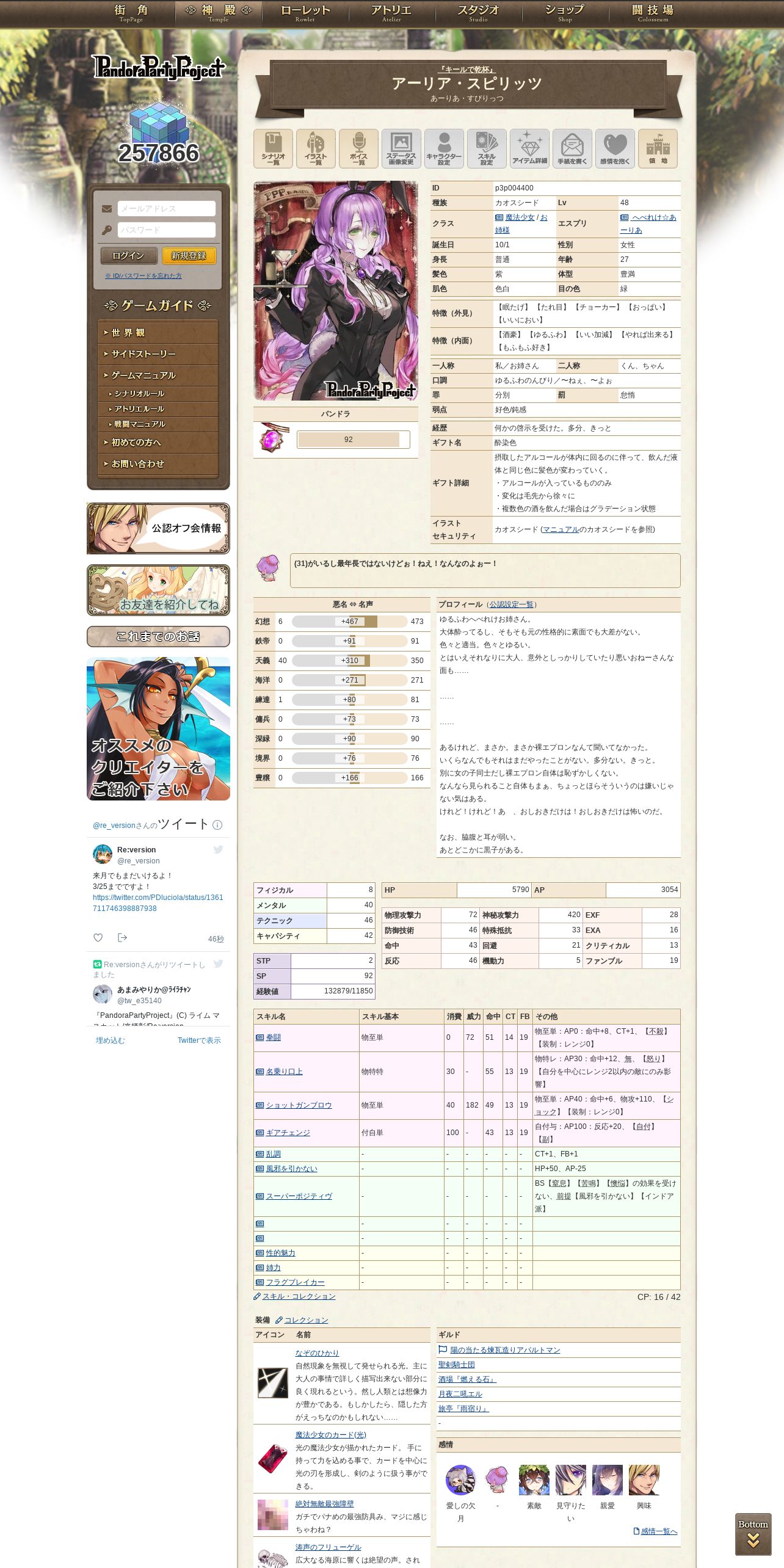This screenshot has height=1568, width=784.
Task: Open the 街角 TopPage menu
Action: 131,13
